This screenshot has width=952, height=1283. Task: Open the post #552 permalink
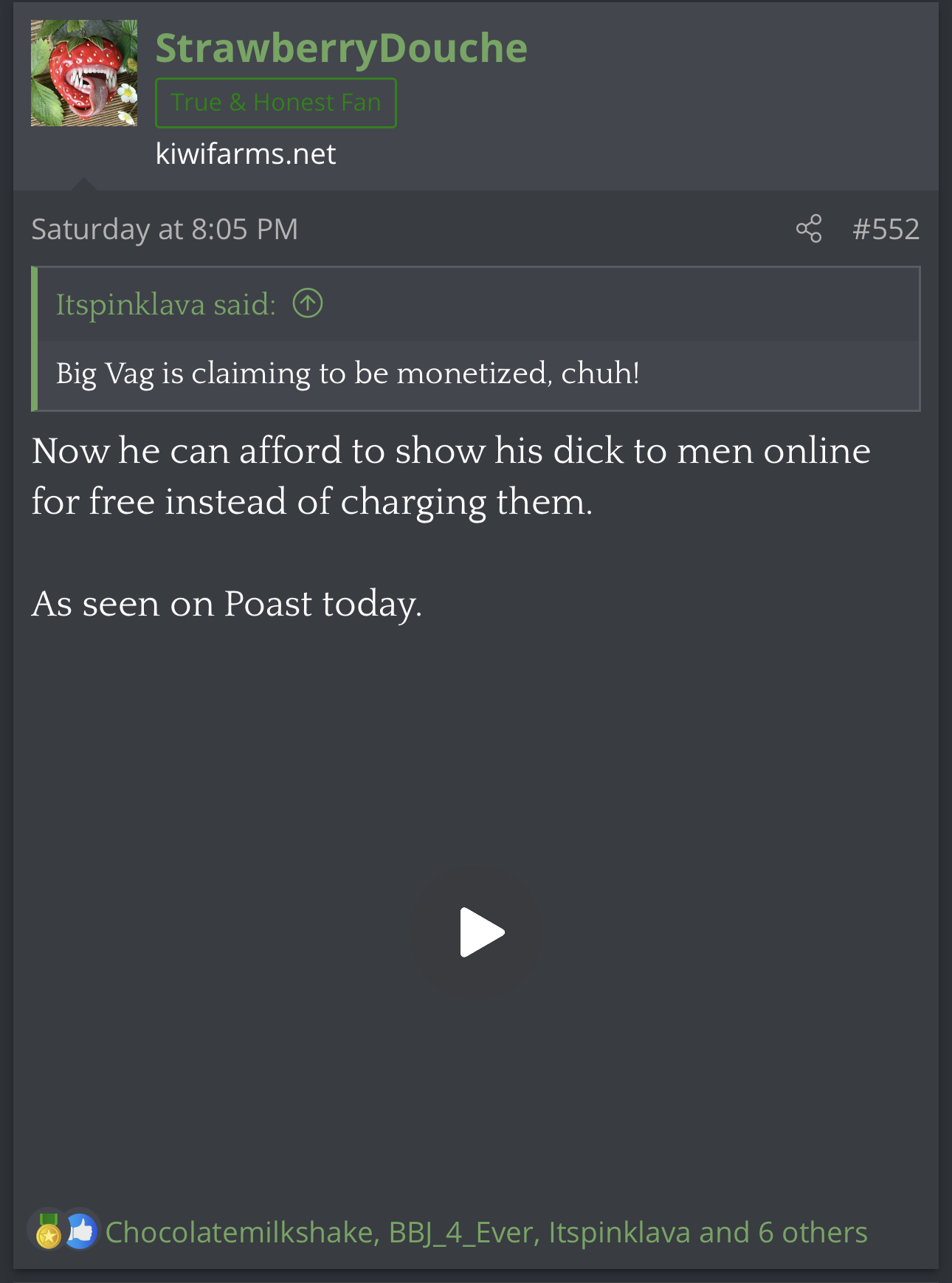[x=886, y=229]
